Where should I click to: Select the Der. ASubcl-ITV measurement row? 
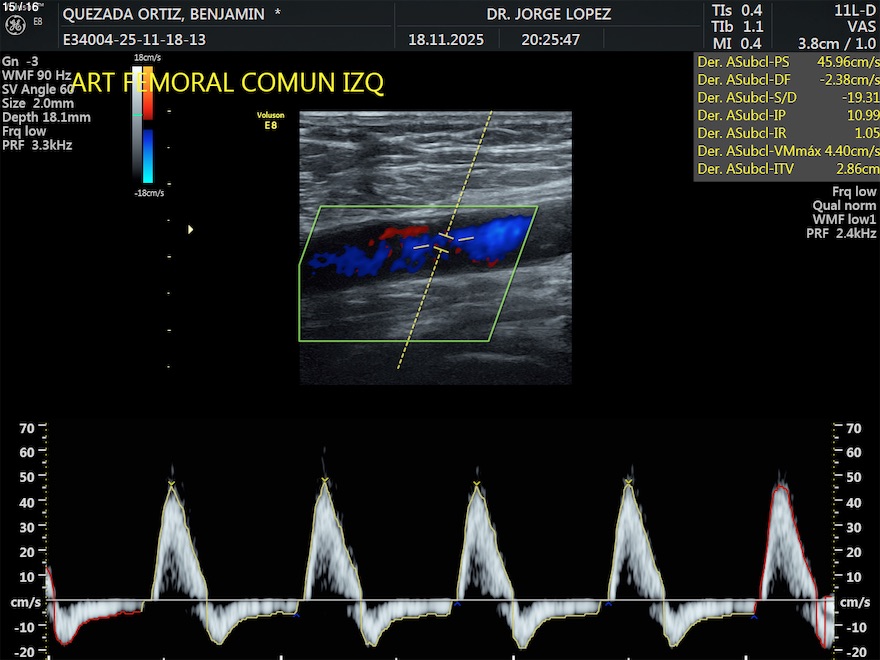pos(786,169)
